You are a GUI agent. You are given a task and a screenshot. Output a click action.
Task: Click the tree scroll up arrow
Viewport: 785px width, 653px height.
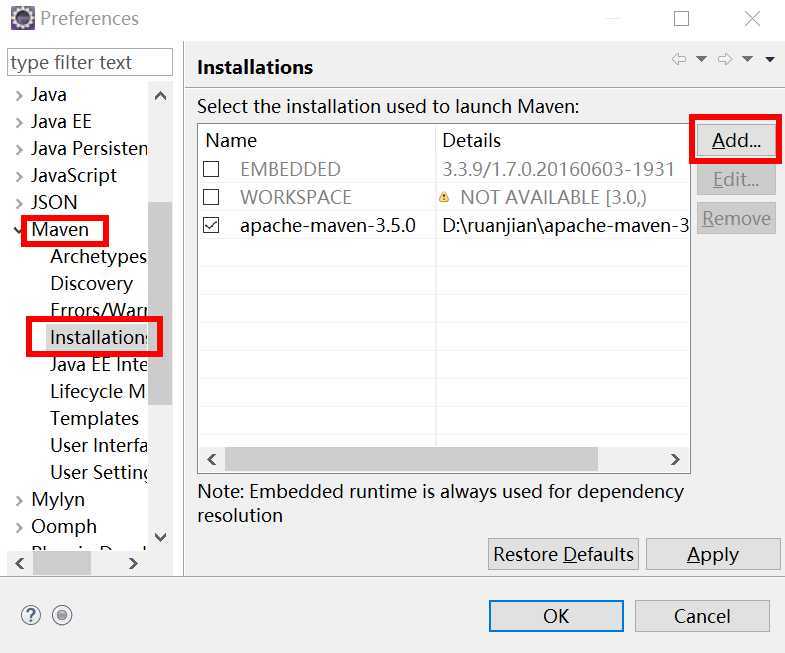(x=160, y=96)
